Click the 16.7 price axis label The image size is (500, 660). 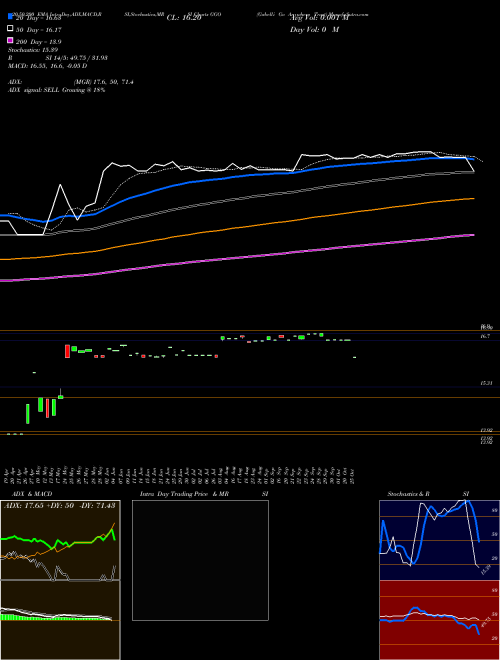(x=485, y=336)
